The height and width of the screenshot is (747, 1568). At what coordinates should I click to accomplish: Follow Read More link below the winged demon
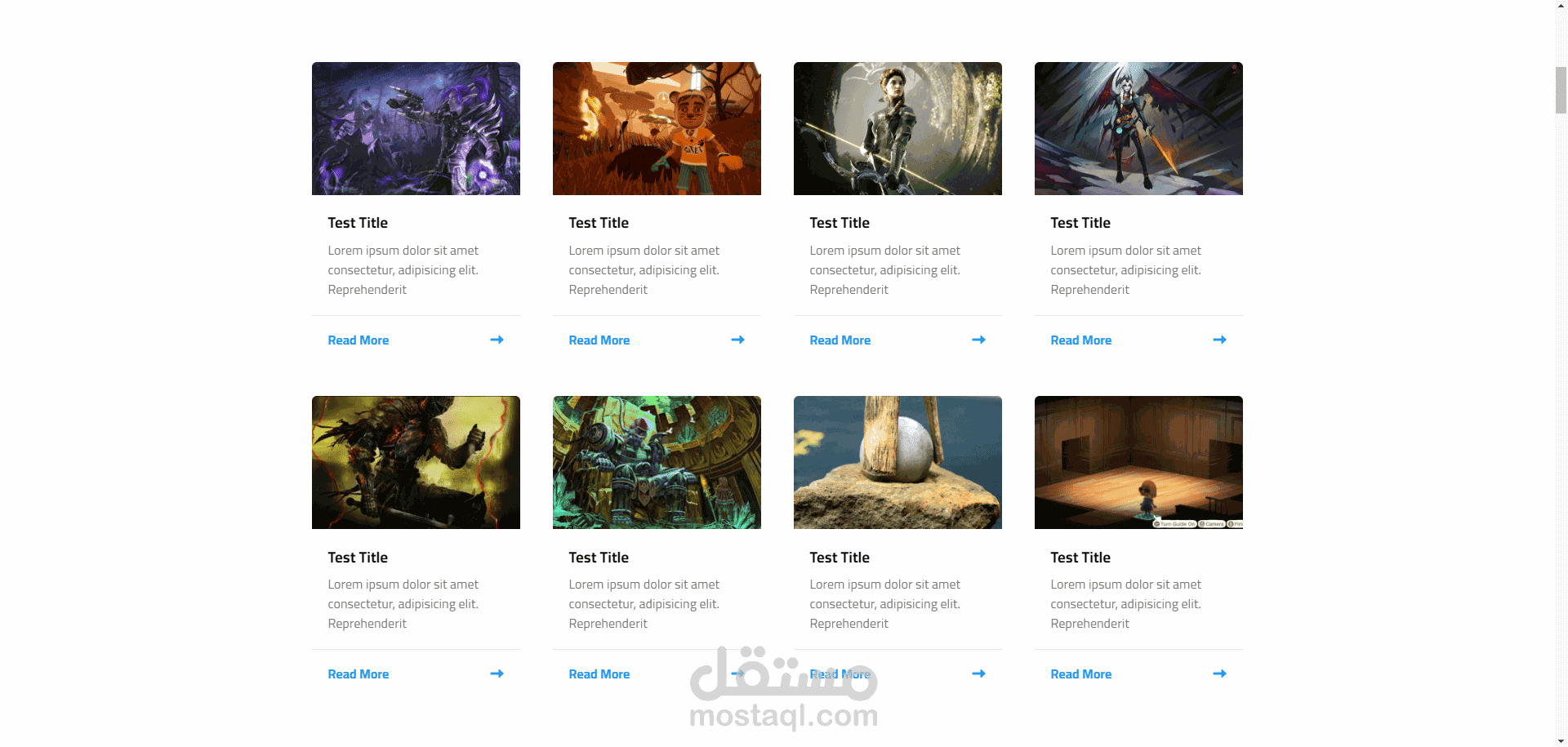pos(1080,340)
